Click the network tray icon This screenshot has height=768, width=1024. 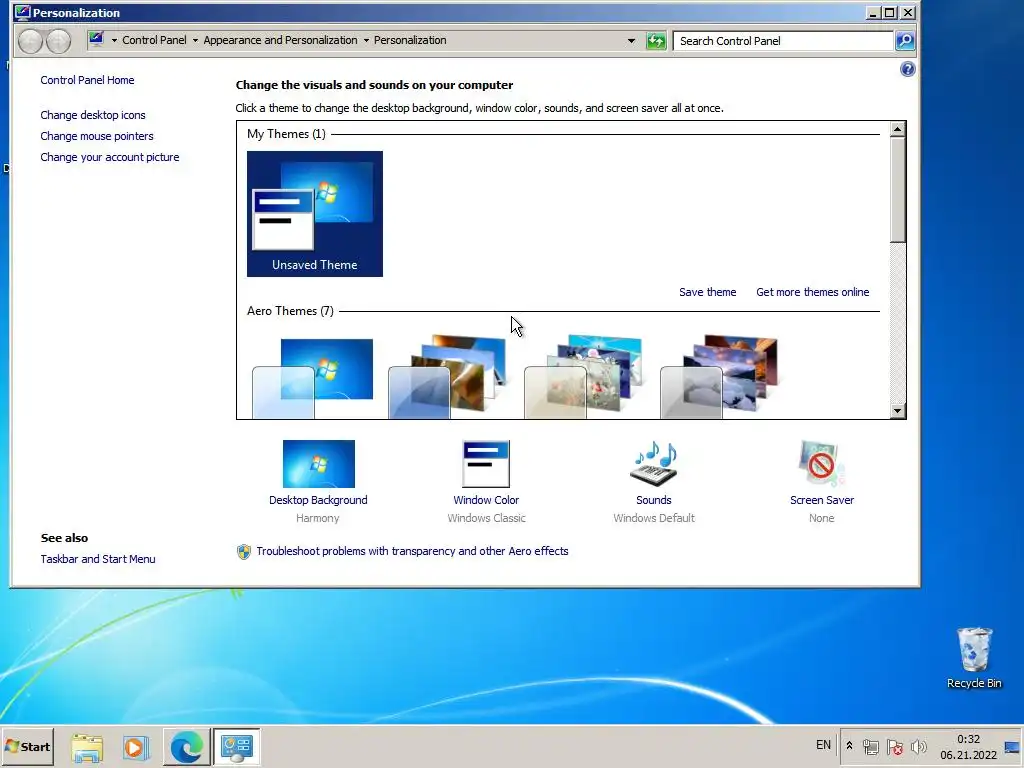[x=871, y=746]
